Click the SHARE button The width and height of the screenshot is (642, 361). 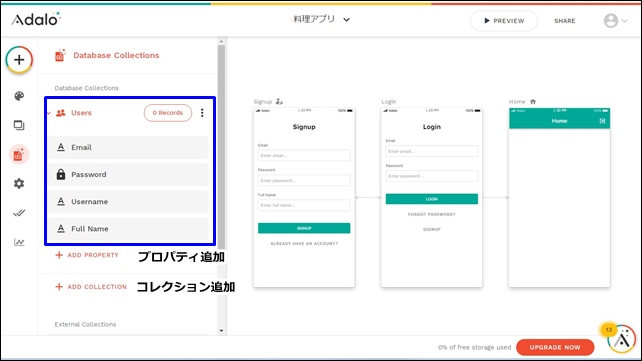point(565,21)
